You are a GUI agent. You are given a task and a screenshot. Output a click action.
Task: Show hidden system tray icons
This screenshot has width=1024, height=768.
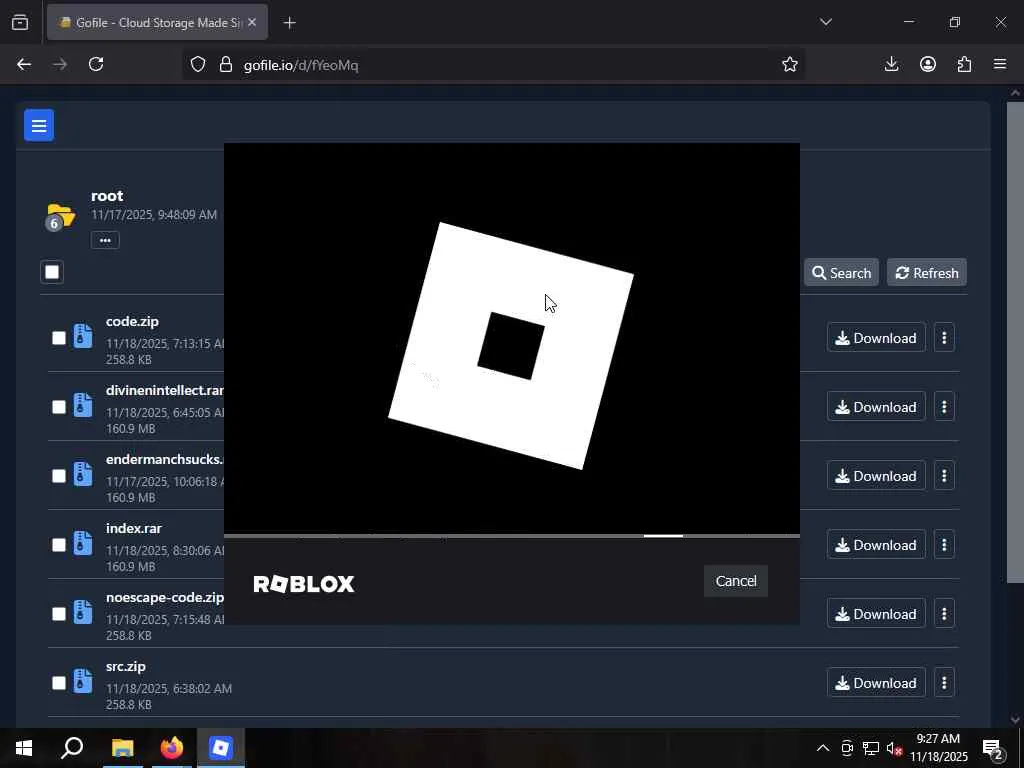click(x=823, y=748)
